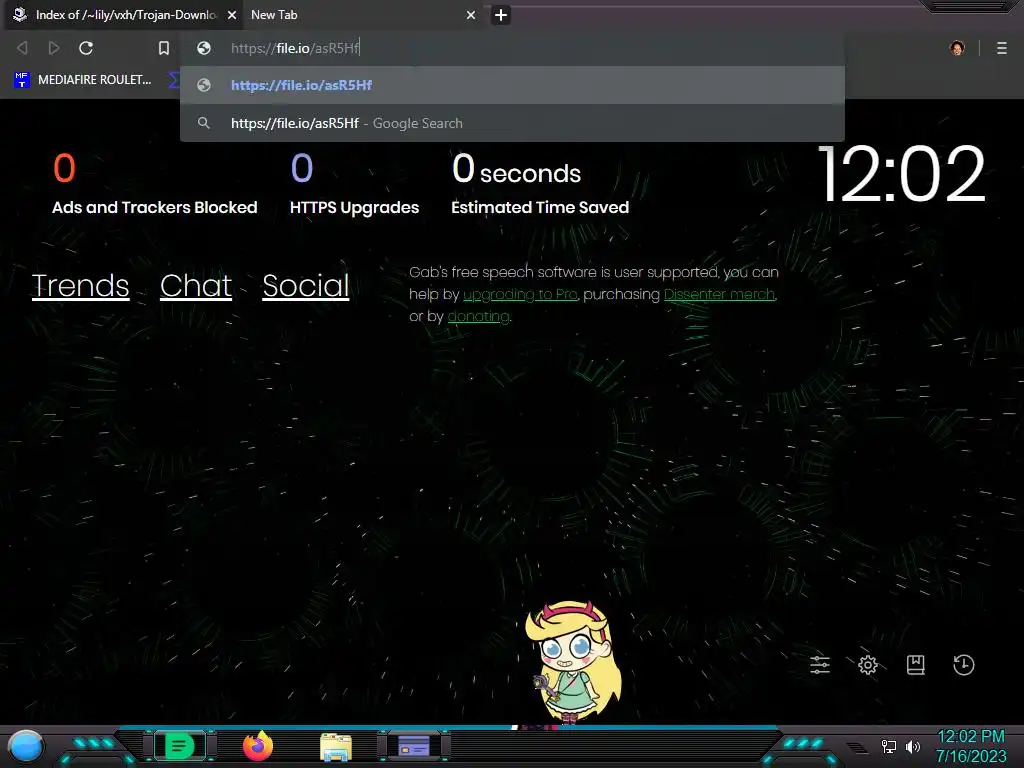The height and width of the screenshot is (768, 1024).
Task: Switch to the New Tab tab
Action: point(362,15)
